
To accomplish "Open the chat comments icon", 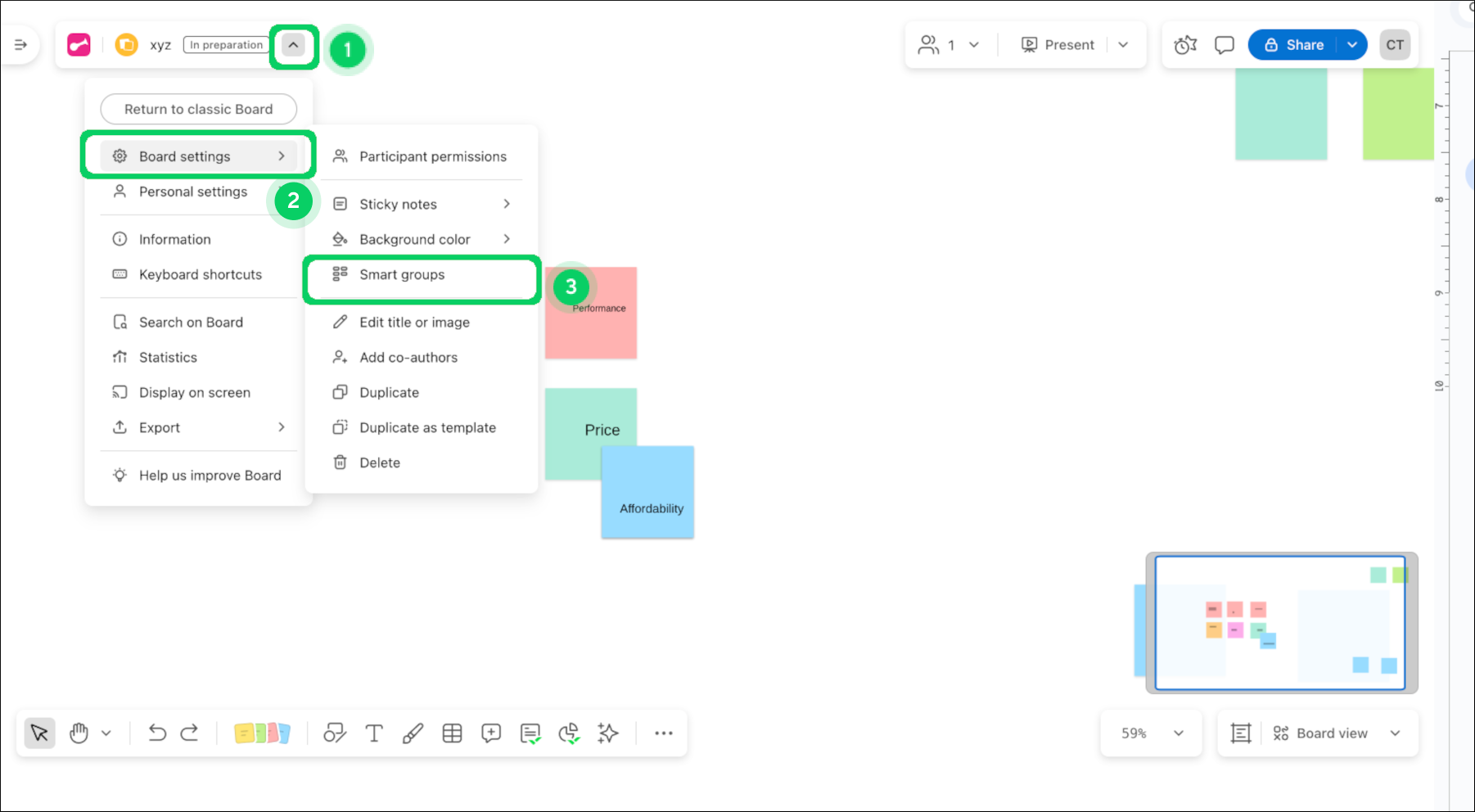I will point(1224,45).
